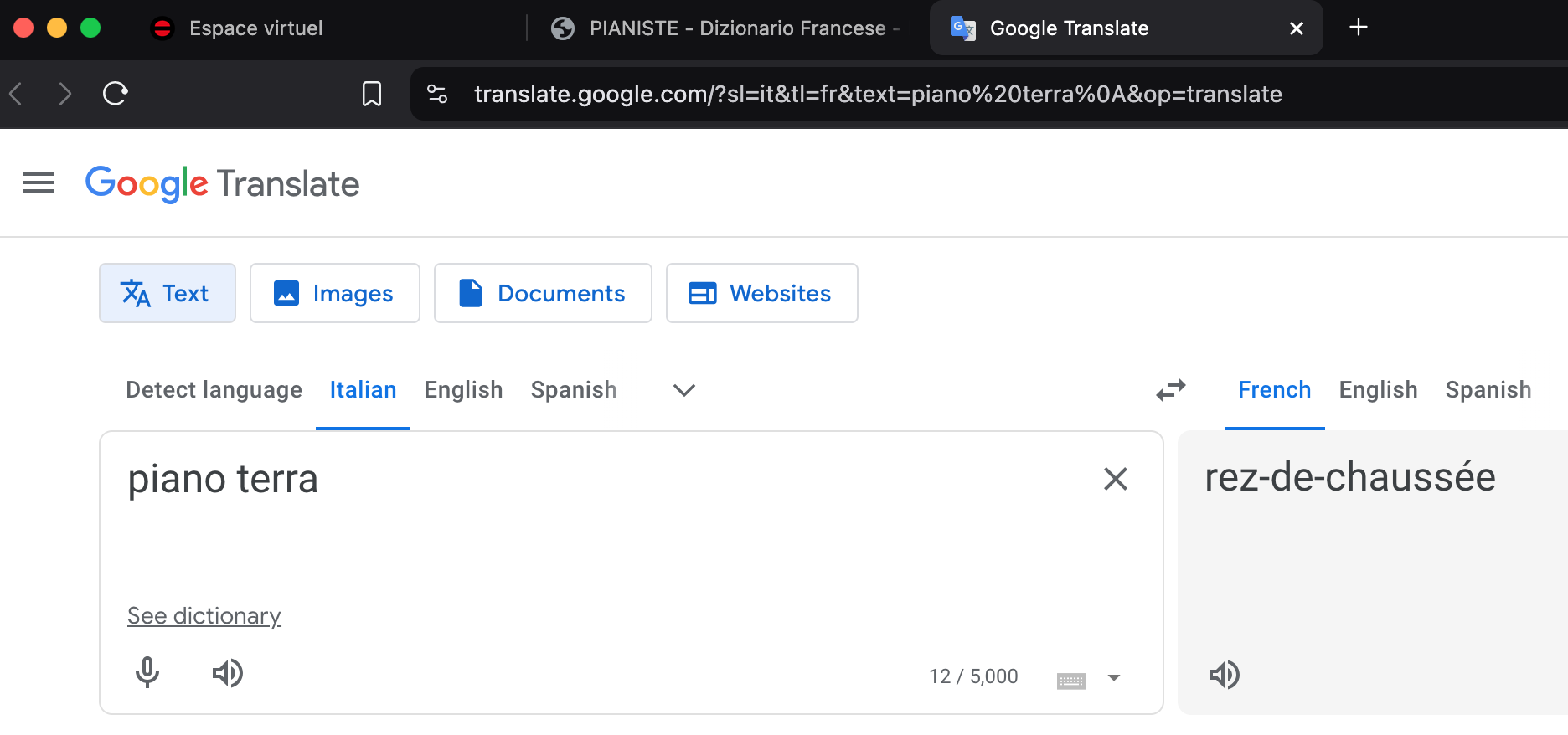Image resolution: width=1568 pixels, height=735 pixels.
Task: Click the translated text rez-de-chaussée
Action: [1350, 477]
